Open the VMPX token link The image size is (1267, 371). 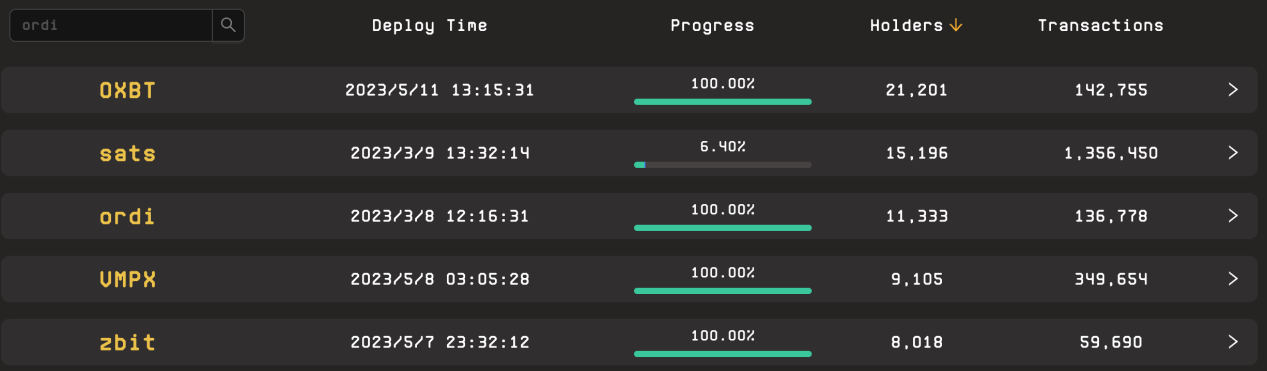(128, 280)
